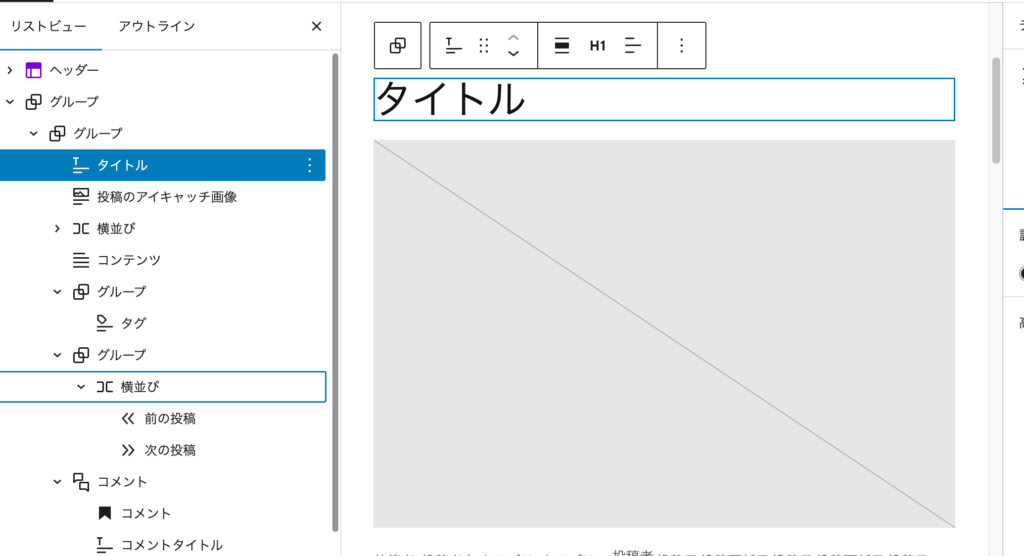
Task: Click the Group parent block toolbar icon
Action: [x=397, y=45]
